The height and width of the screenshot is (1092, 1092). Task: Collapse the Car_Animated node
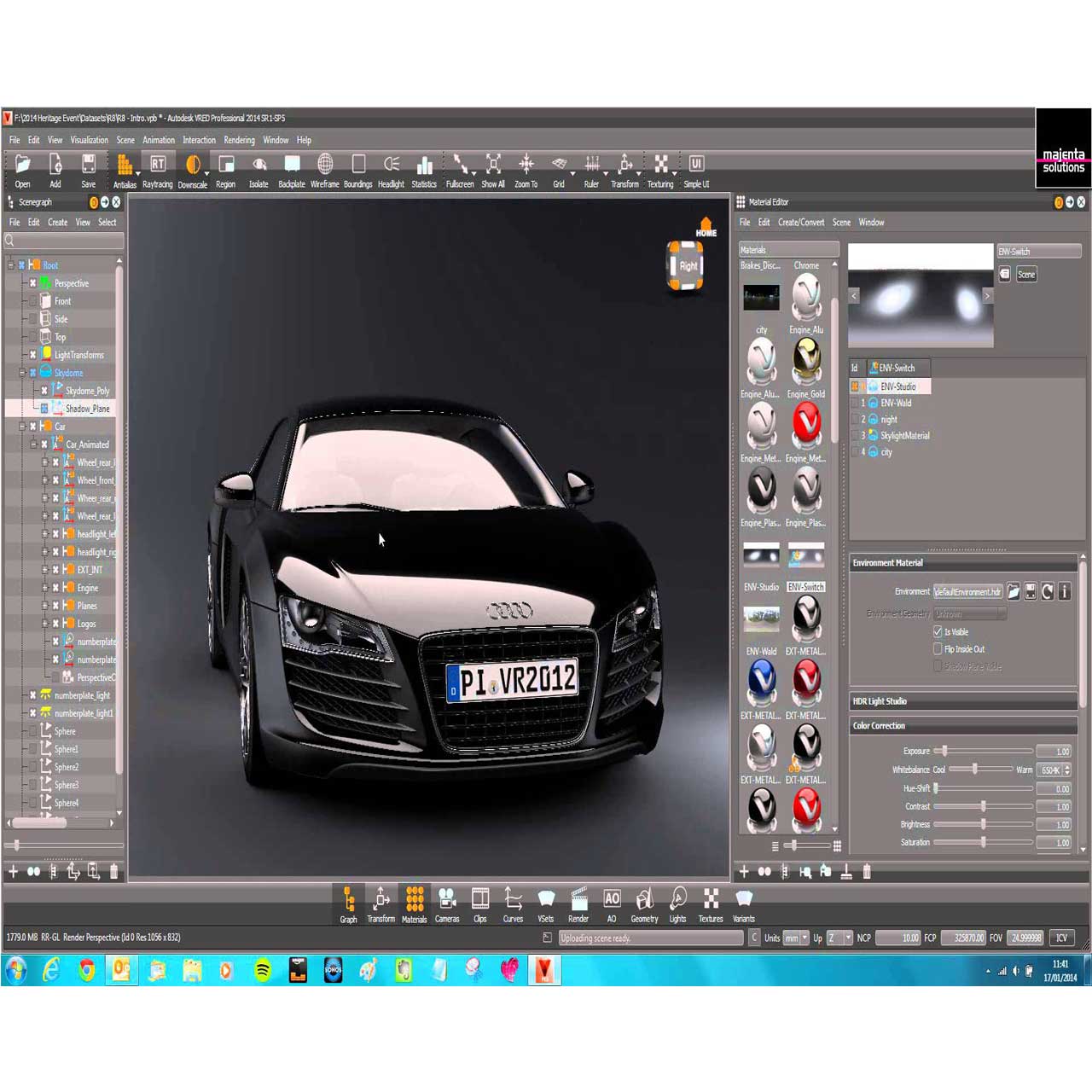tap(33, 444)
